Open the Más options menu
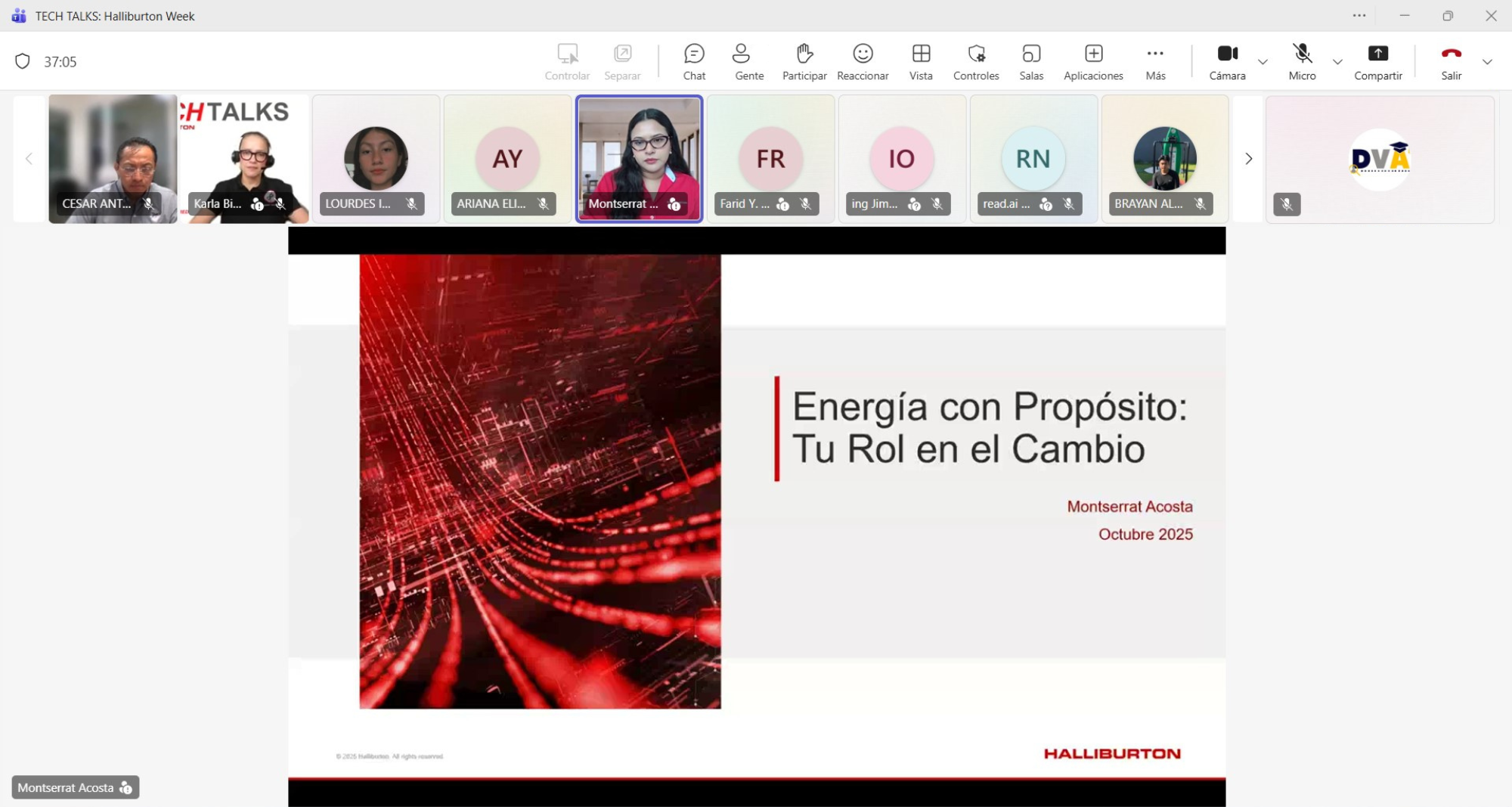Viewport: 1512px width, 807px height. click(x=1154, y=61)
